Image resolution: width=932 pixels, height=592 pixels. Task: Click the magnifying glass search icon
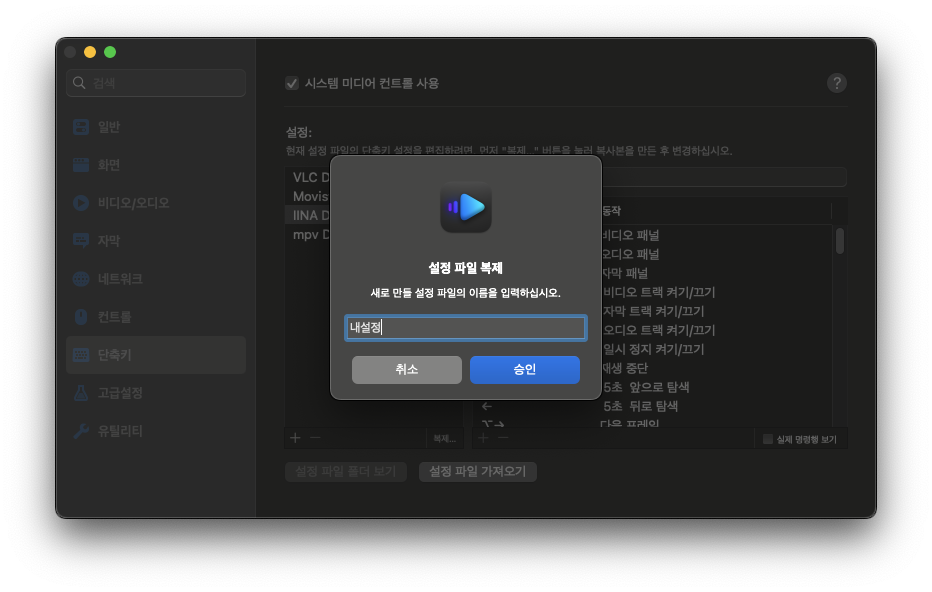tap(79, 83)
